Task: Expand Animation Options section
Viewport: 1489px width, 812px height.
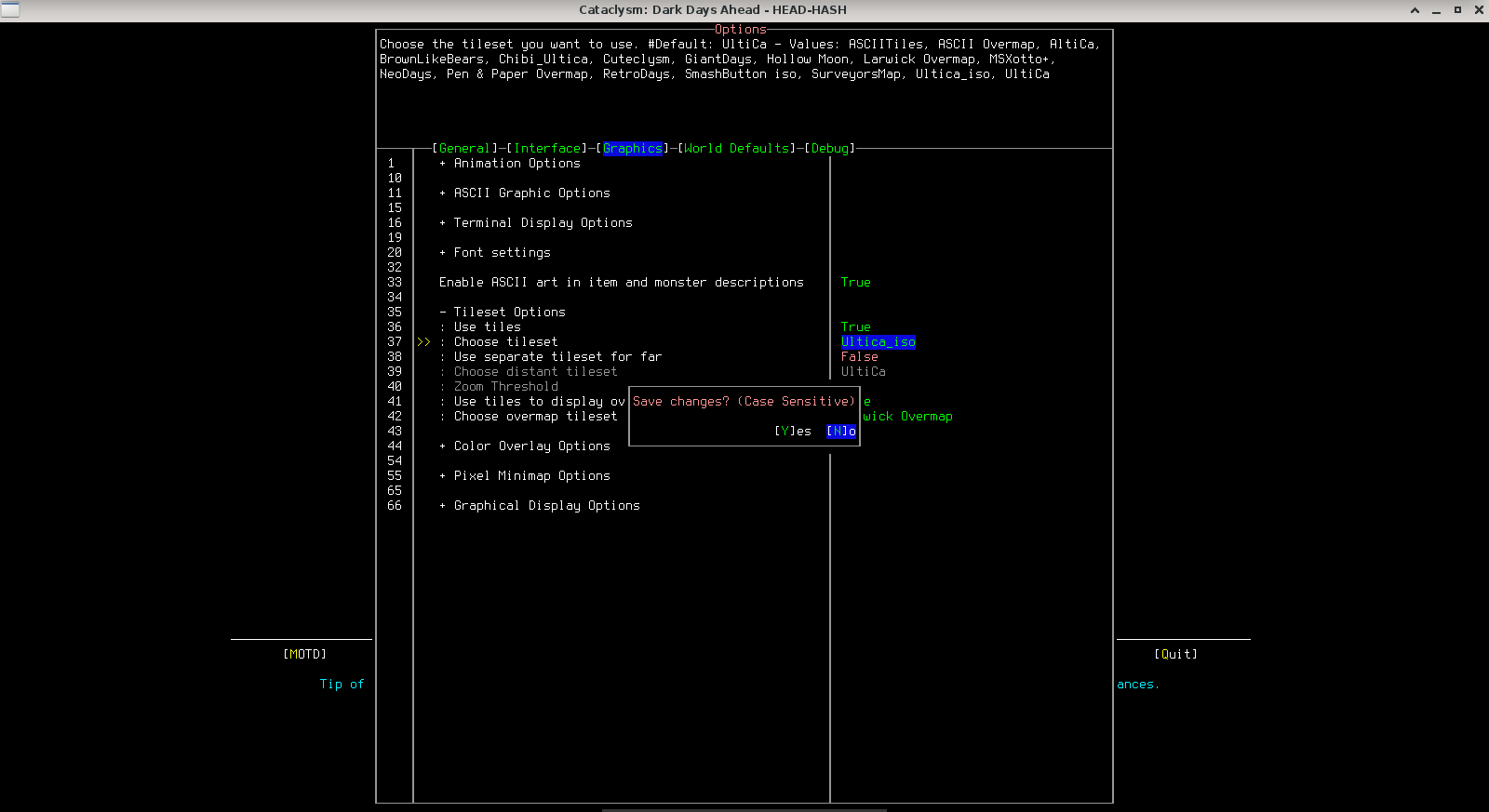Action: pyautogui.click(x=516, y=164)
